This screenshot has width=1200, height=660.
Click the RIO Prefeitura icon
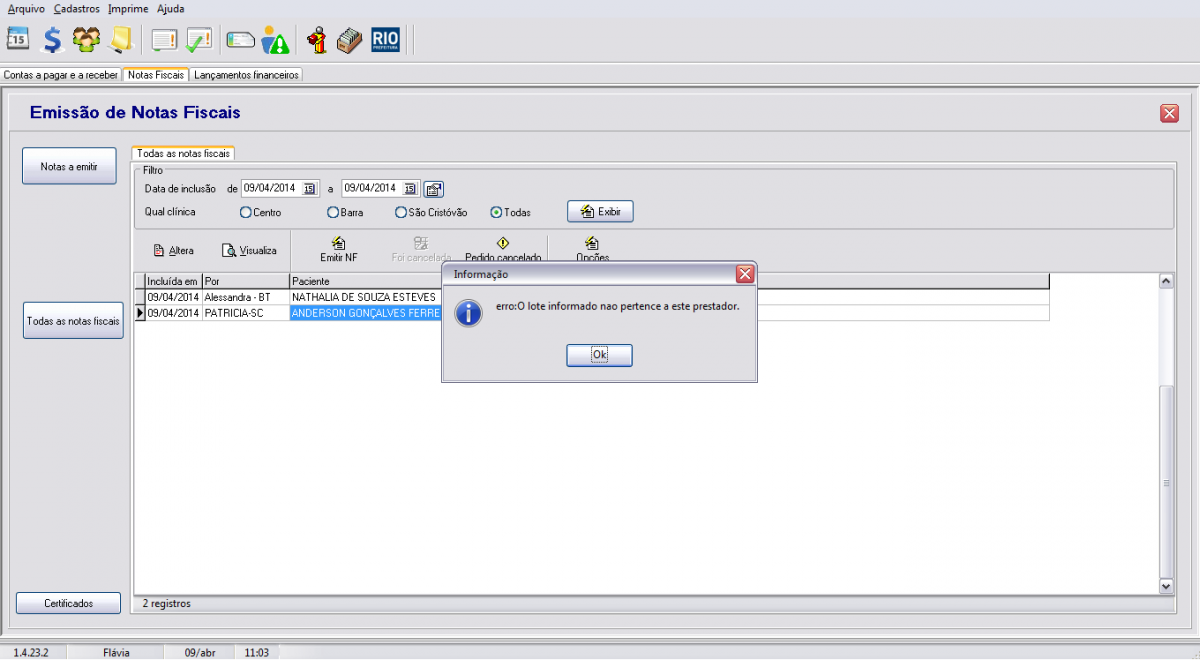click(385, 40)
